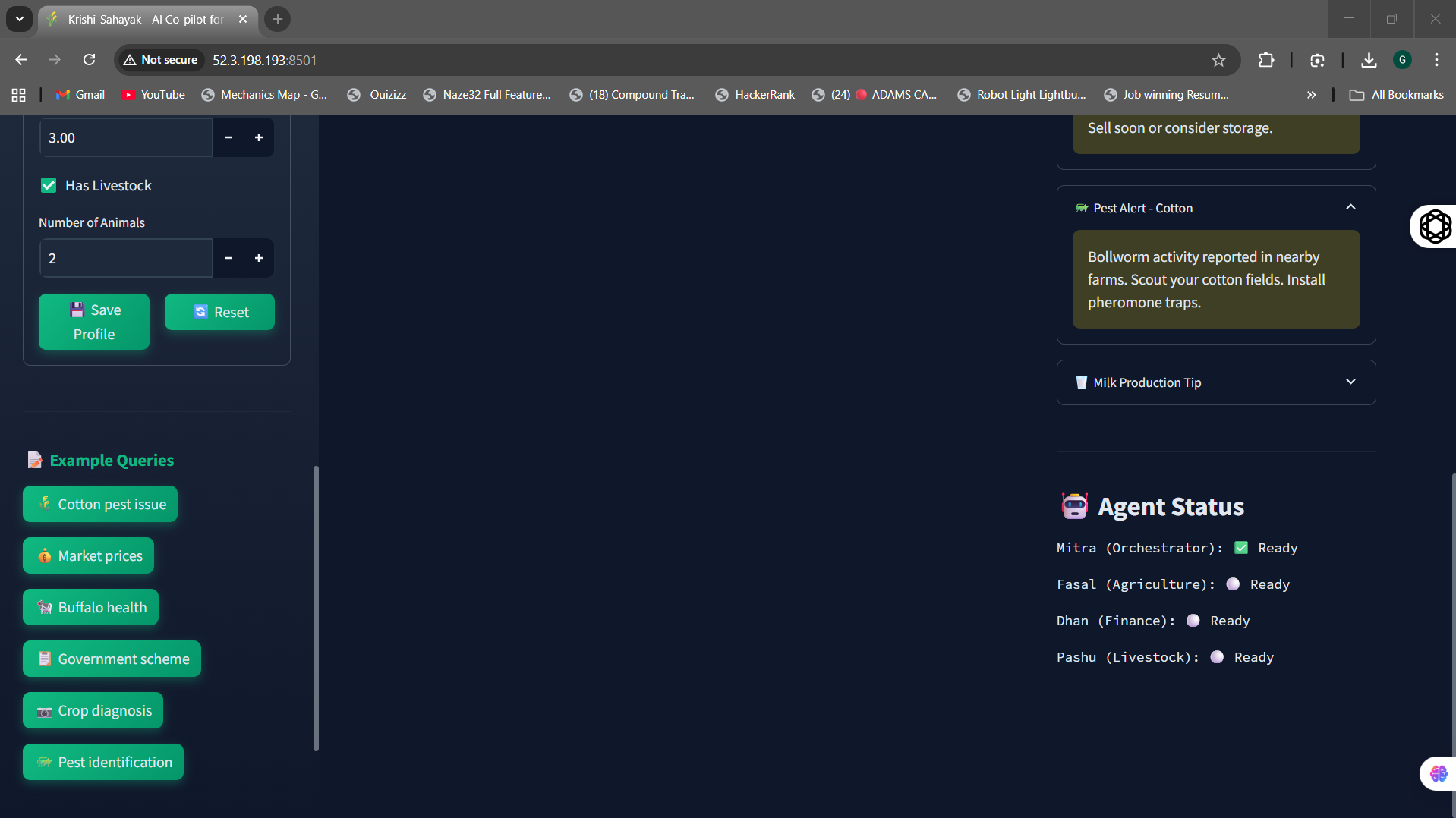Run the Market prices example query

[x=88, y=555]
